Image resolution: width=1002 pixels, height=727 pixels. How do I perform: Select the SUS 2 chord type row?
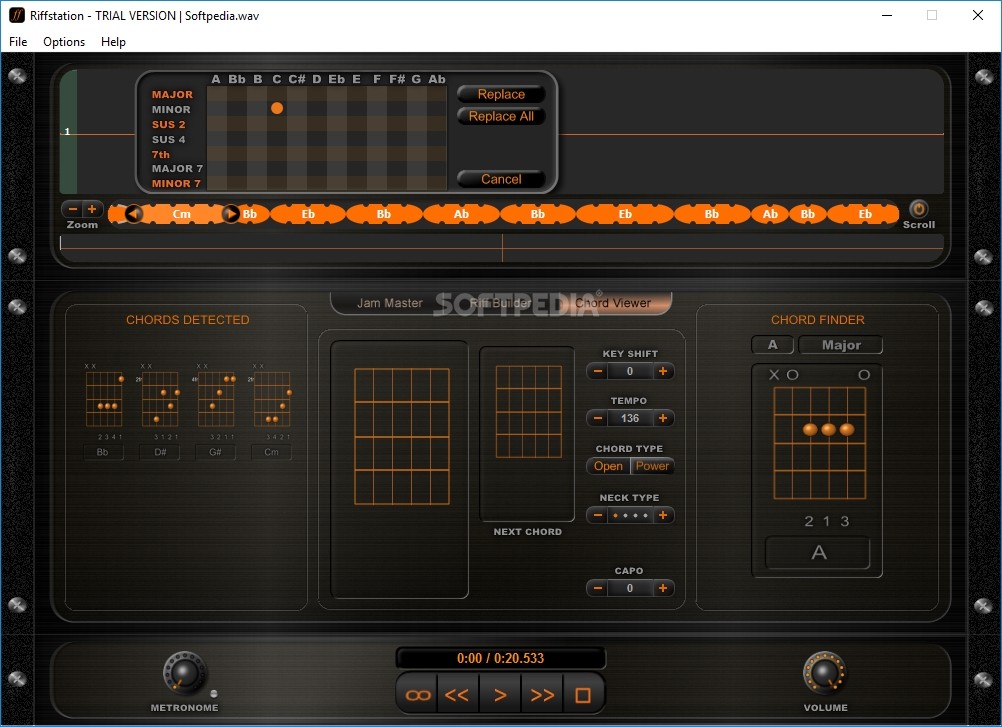[x=169, y=125]
